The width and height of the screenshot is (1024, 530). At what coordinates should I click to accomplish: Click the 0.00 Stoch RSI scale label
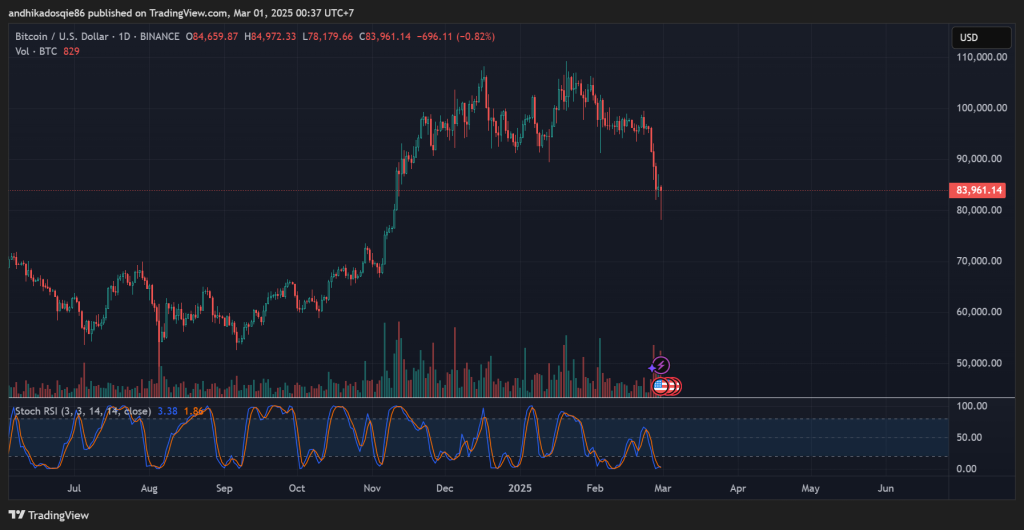coord(969,469)
